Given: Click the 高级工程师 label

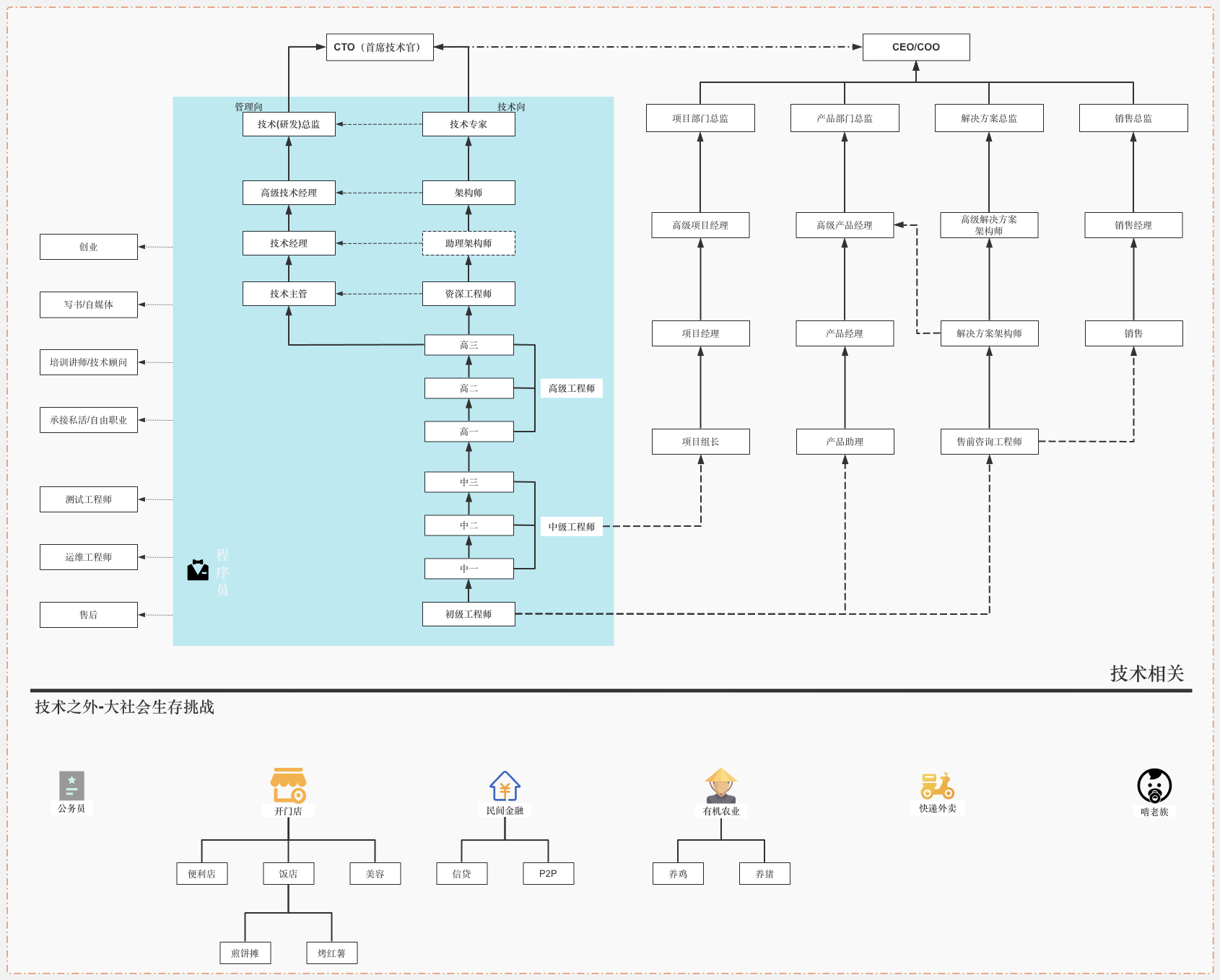Looking at the screenshot, I should [x=572, y=388].
